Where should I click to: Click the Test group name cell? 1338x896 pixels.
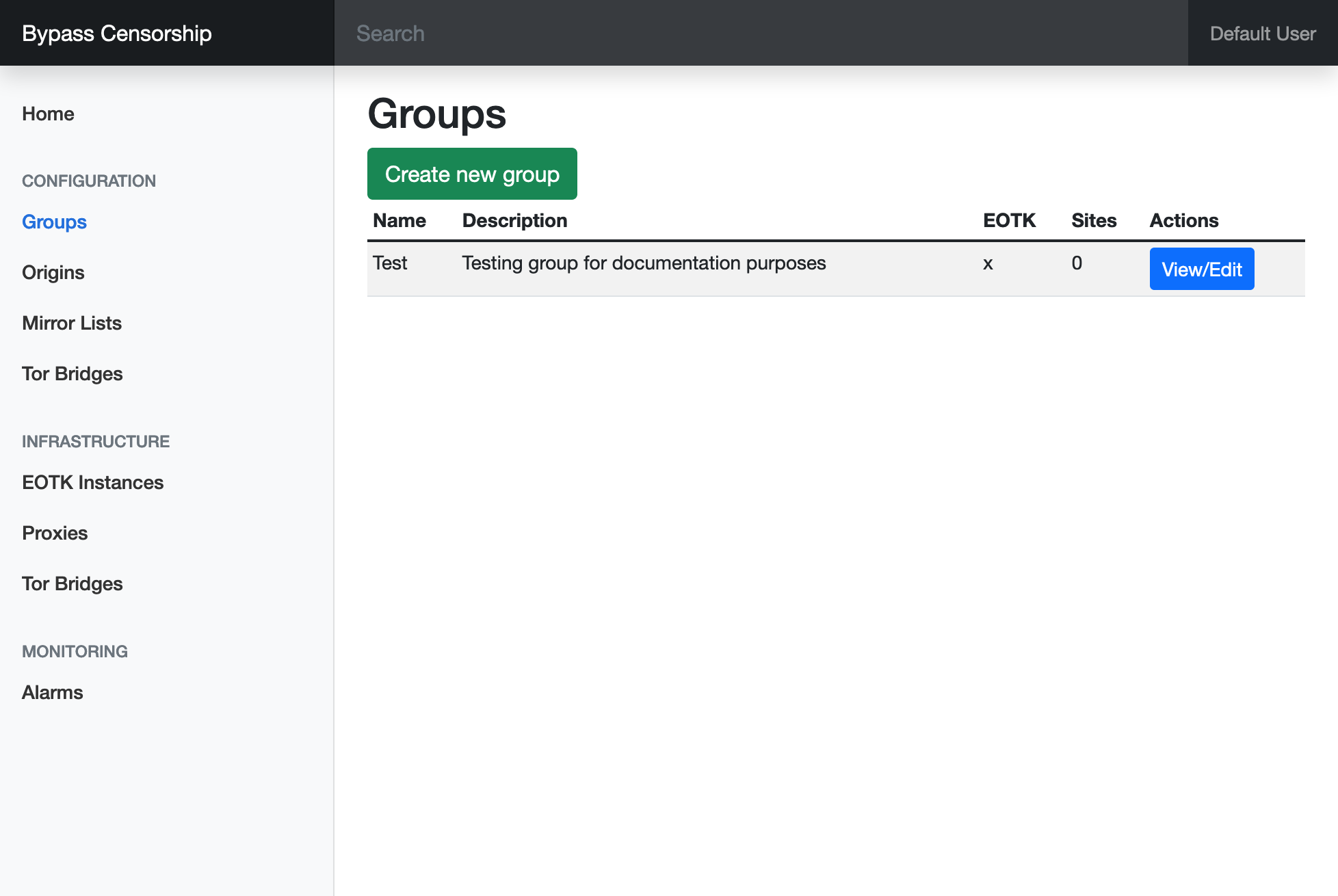click(390, 263)
